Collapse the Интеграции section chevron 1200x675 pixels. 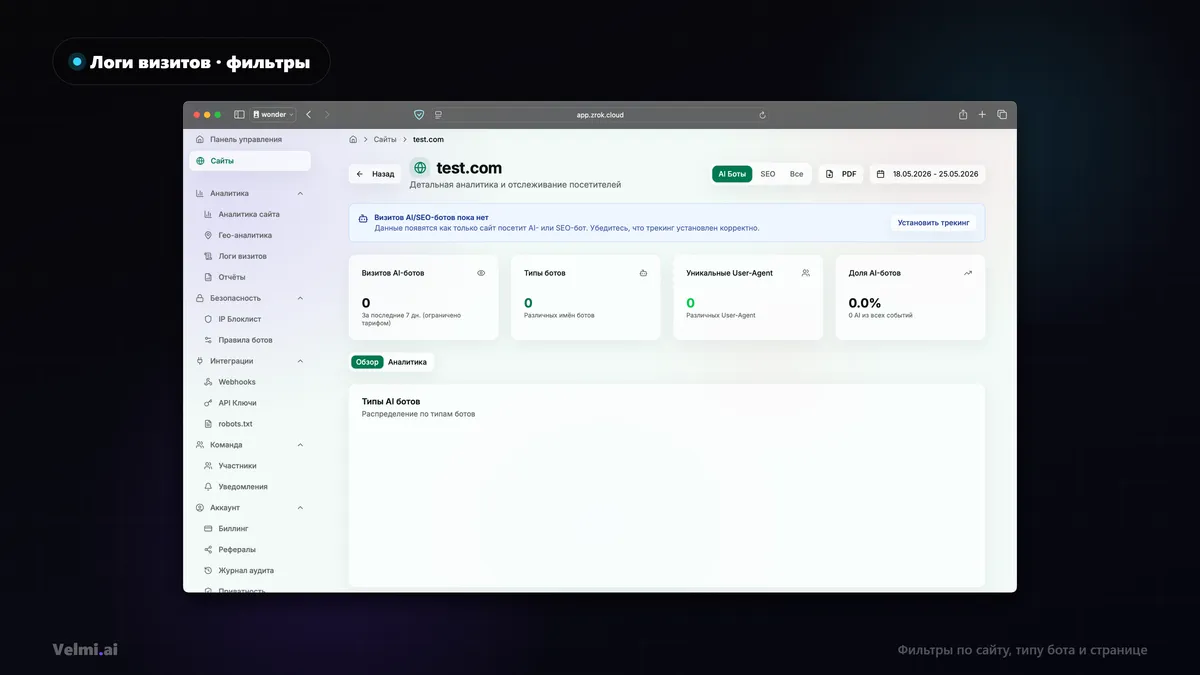[x=300, y=361]
